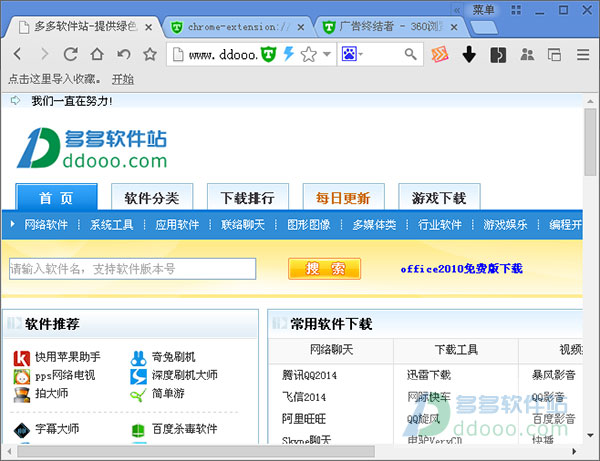Click the magnifier search icon
This screenshot has height=461, width=600.
(411, 54)
